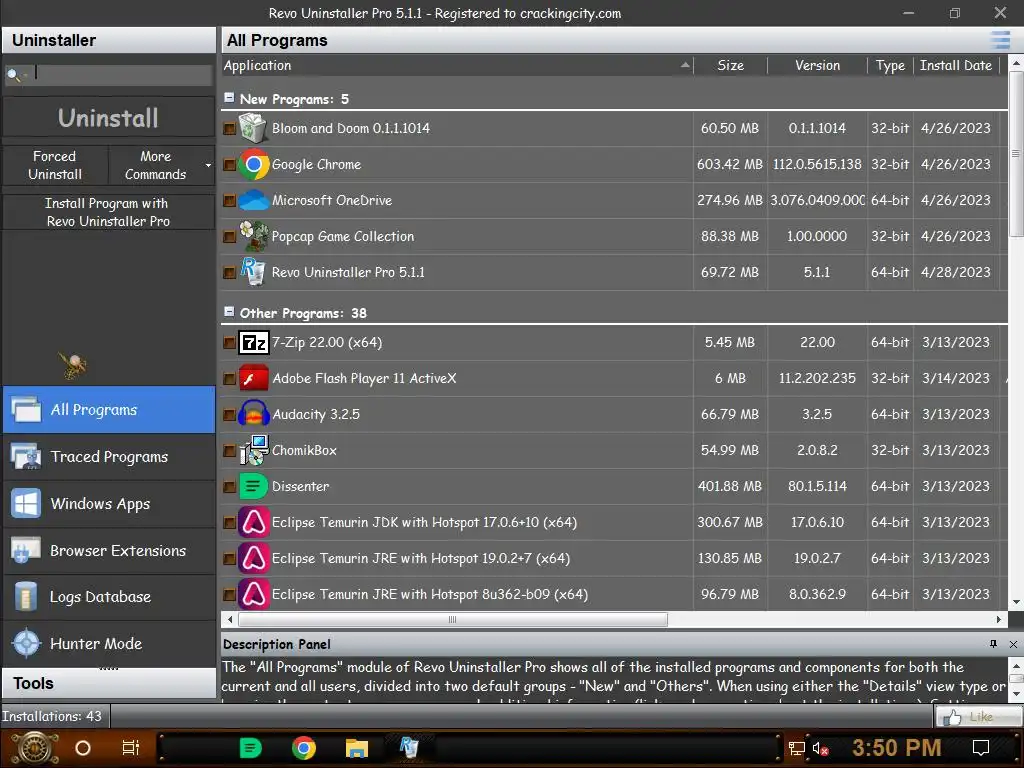
Task: Tick the Popcap Game Collection checkbox
Action: 229,236
